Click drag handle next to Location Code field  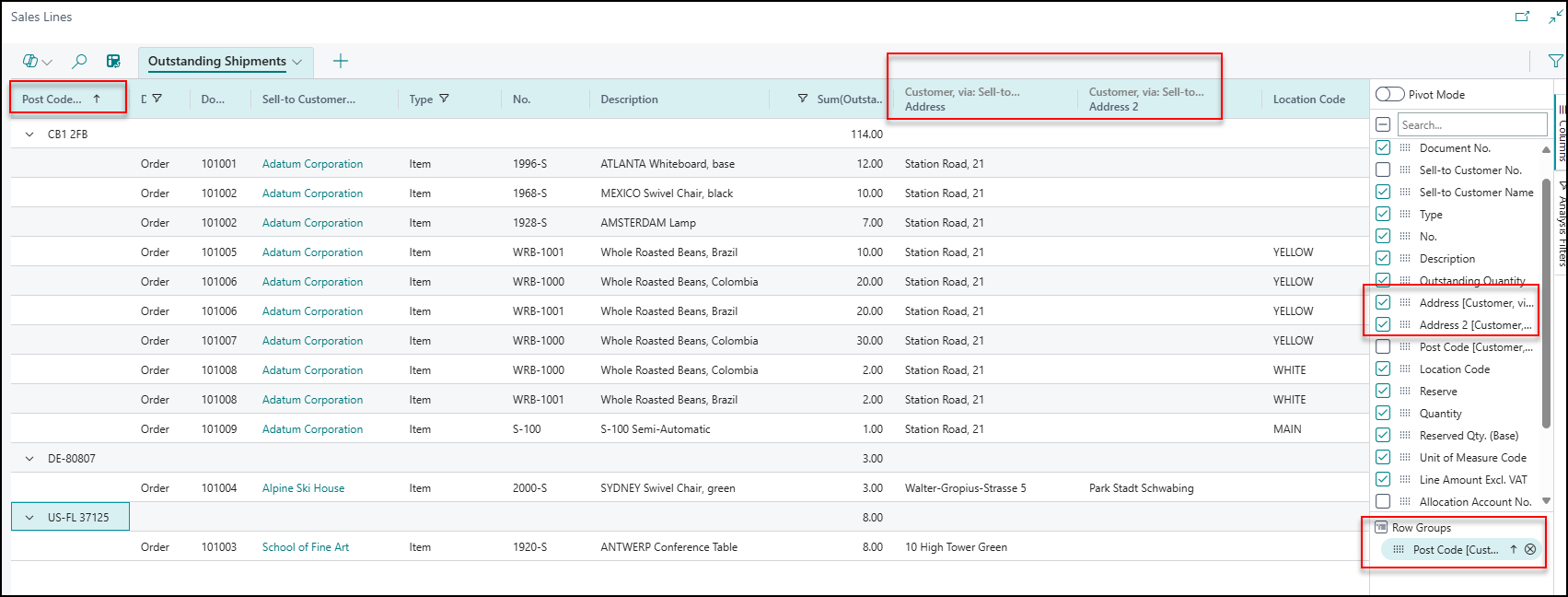point(1405,369)
